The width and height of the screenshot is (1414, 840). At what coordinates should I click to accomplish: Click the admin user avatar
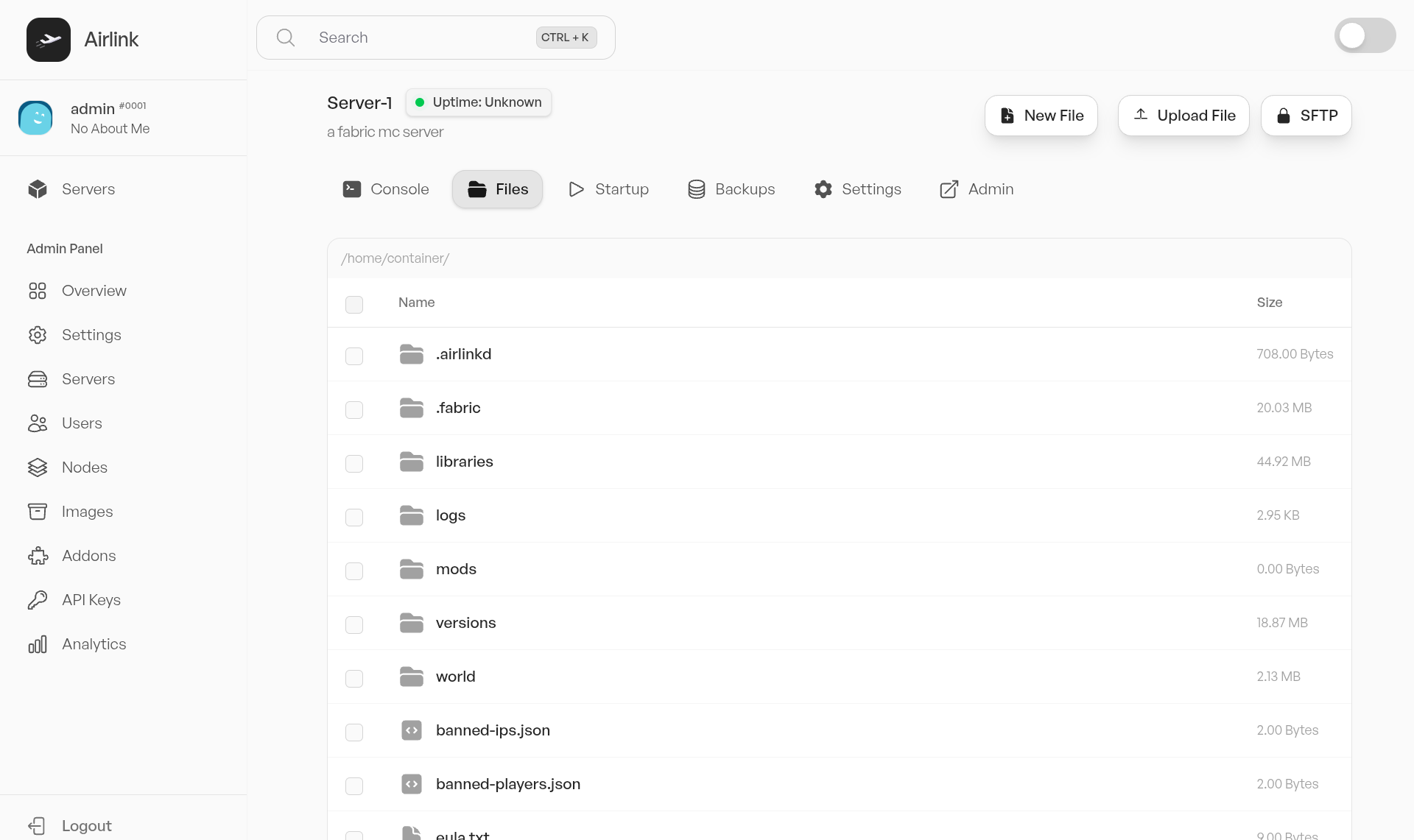(35, 118)
